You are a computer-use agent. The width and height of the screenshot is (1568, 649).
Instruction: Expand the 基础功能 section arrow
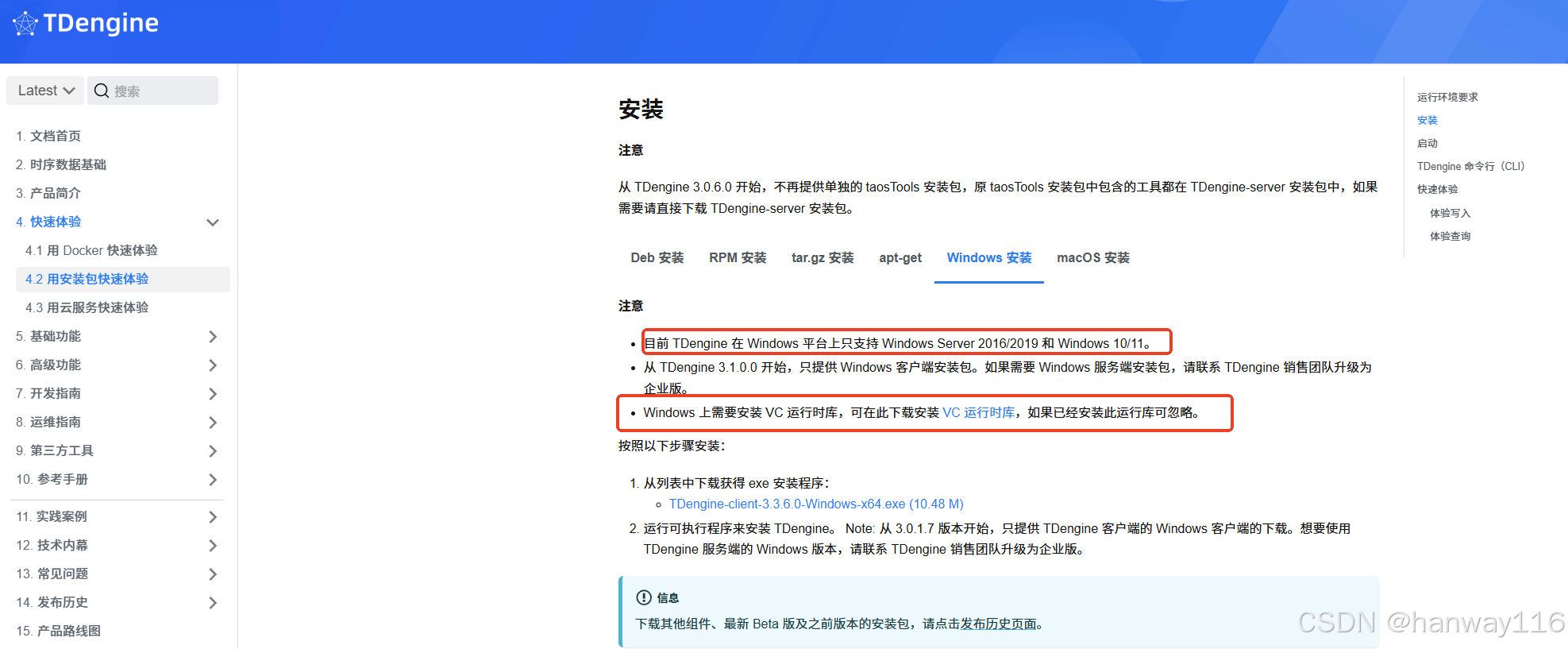pos(213,337)
